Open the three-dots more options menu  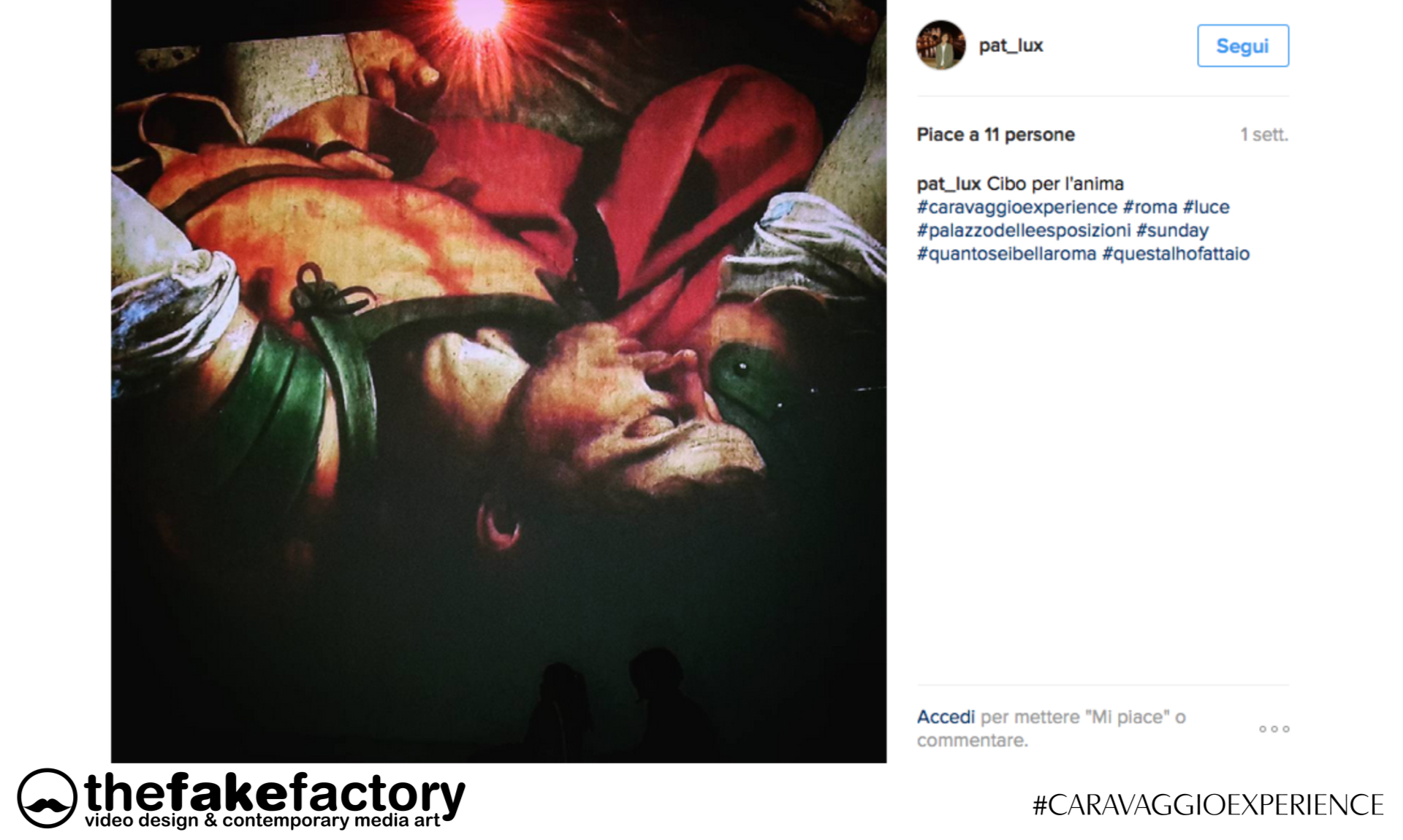1274,729
